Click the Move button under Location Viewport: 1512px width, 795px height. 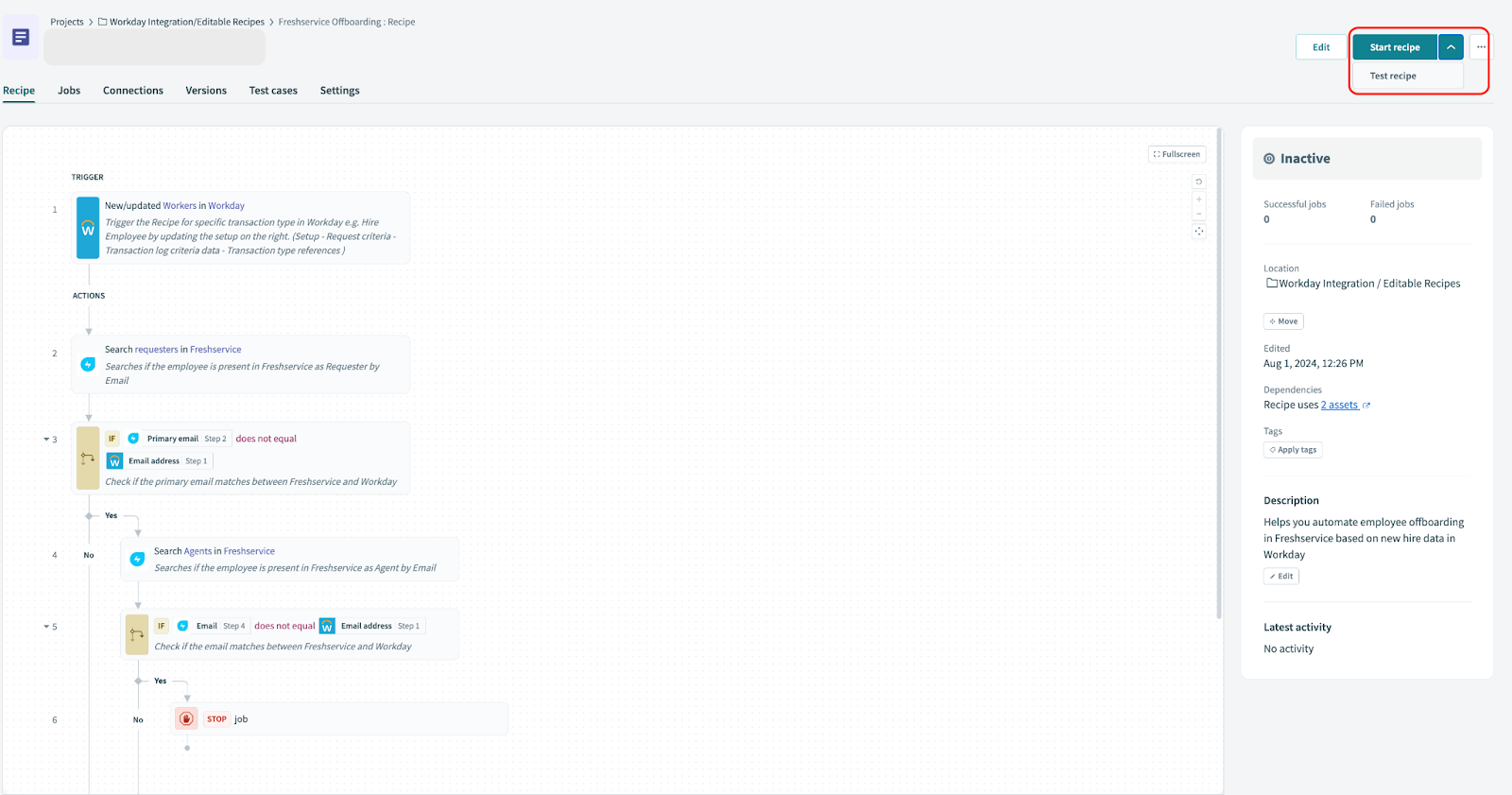coord(1283,321)
